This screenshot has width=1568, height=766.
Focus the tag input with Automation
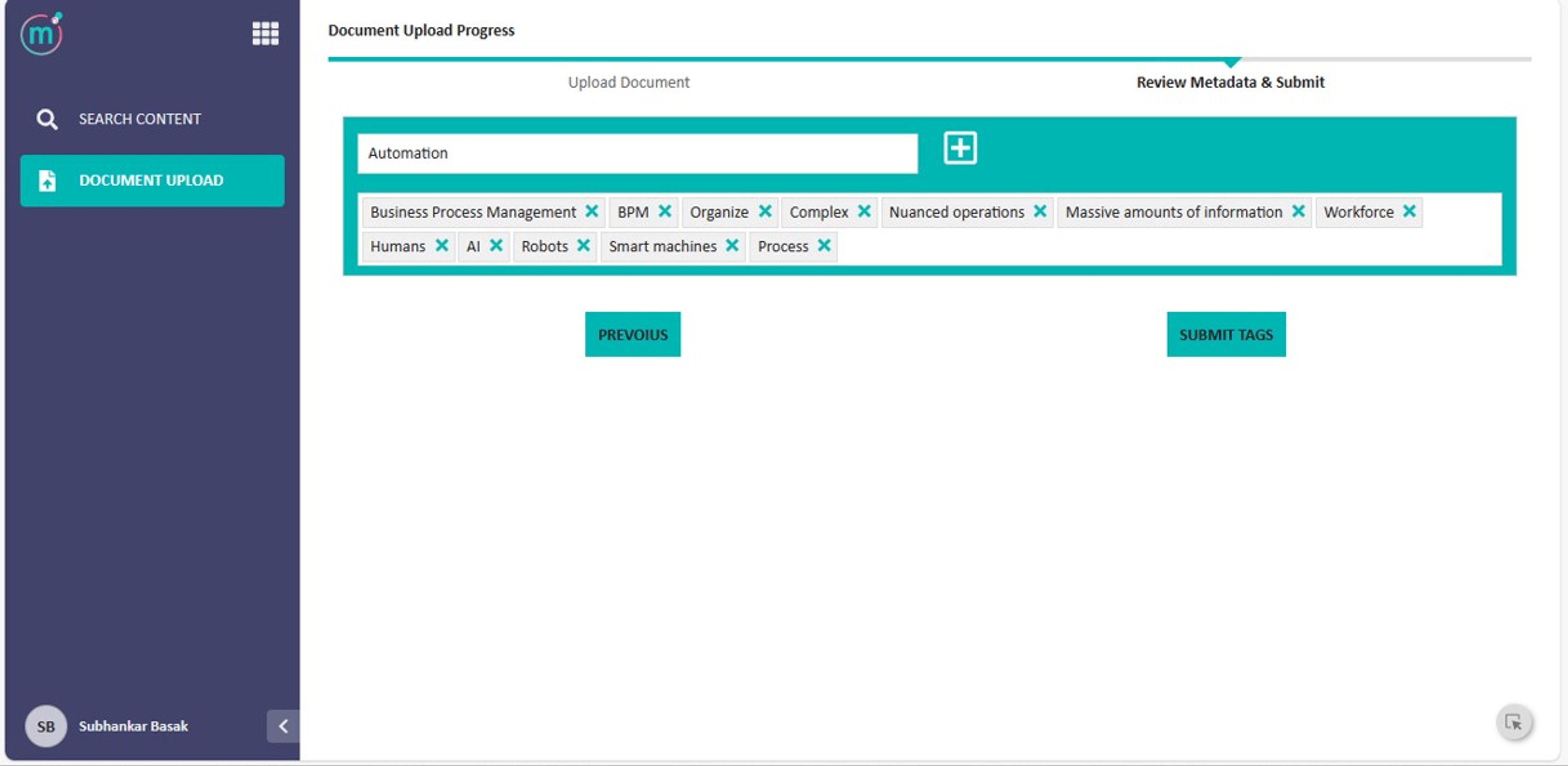tap(637, 153)
